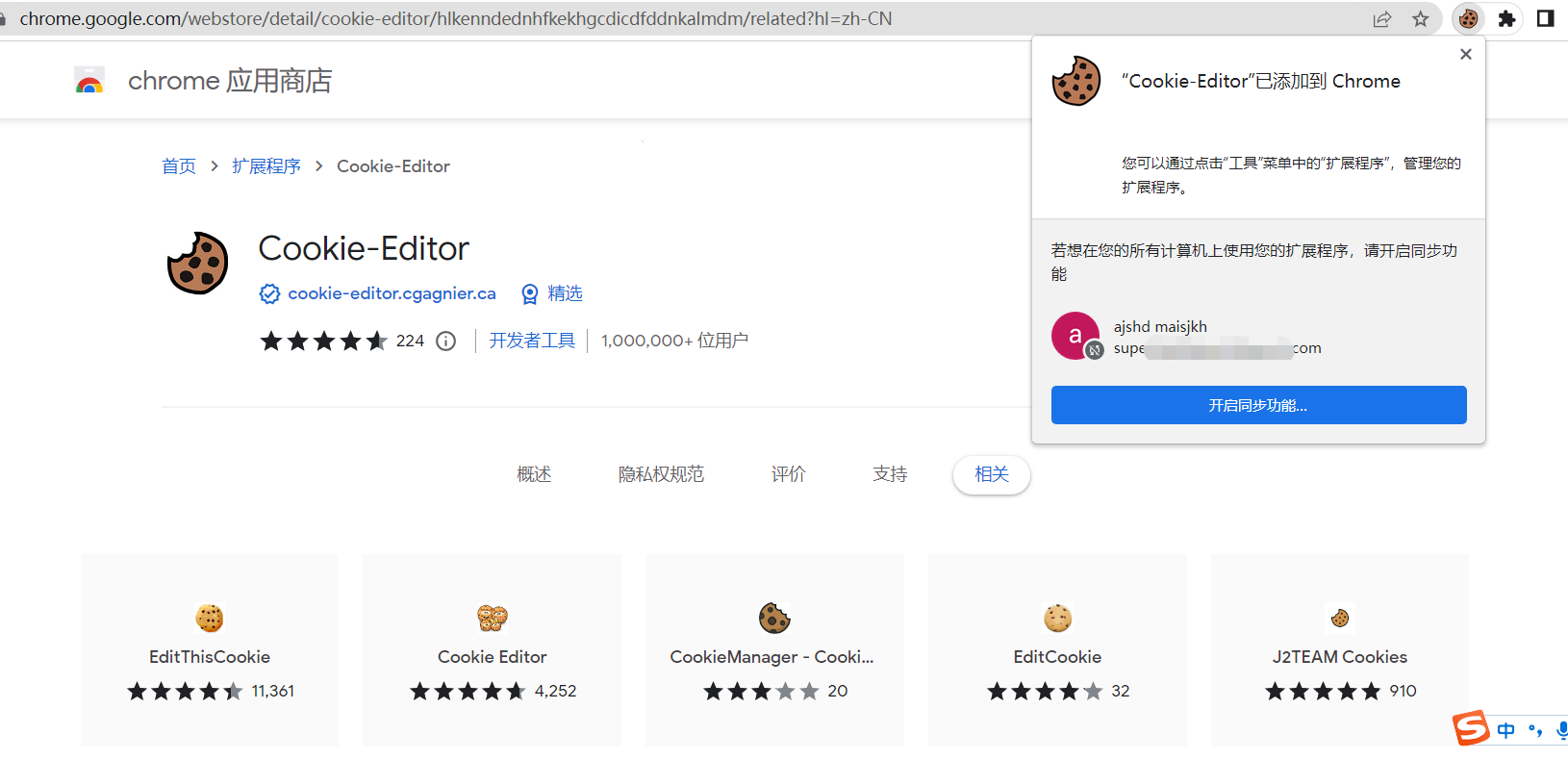Screen dimensions: 1568x760
Task: Open CookieManager - Cooki... extension title
Action: point(772,657)
